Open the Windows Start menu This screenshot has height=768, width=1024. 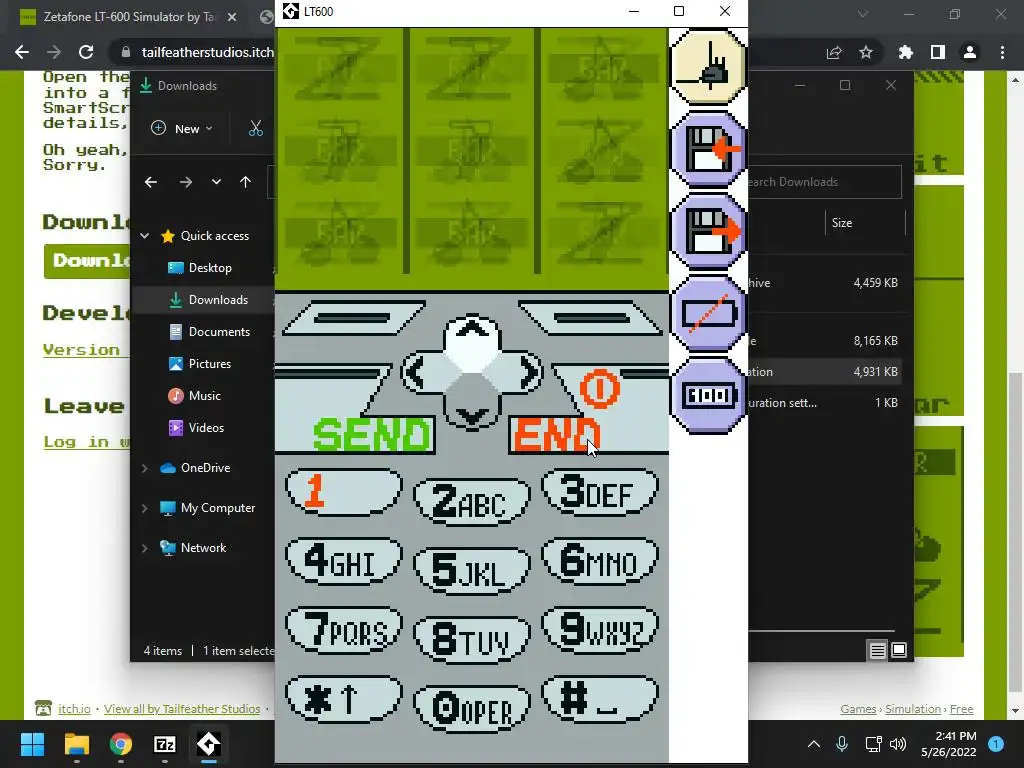click(x=32, y=744)
